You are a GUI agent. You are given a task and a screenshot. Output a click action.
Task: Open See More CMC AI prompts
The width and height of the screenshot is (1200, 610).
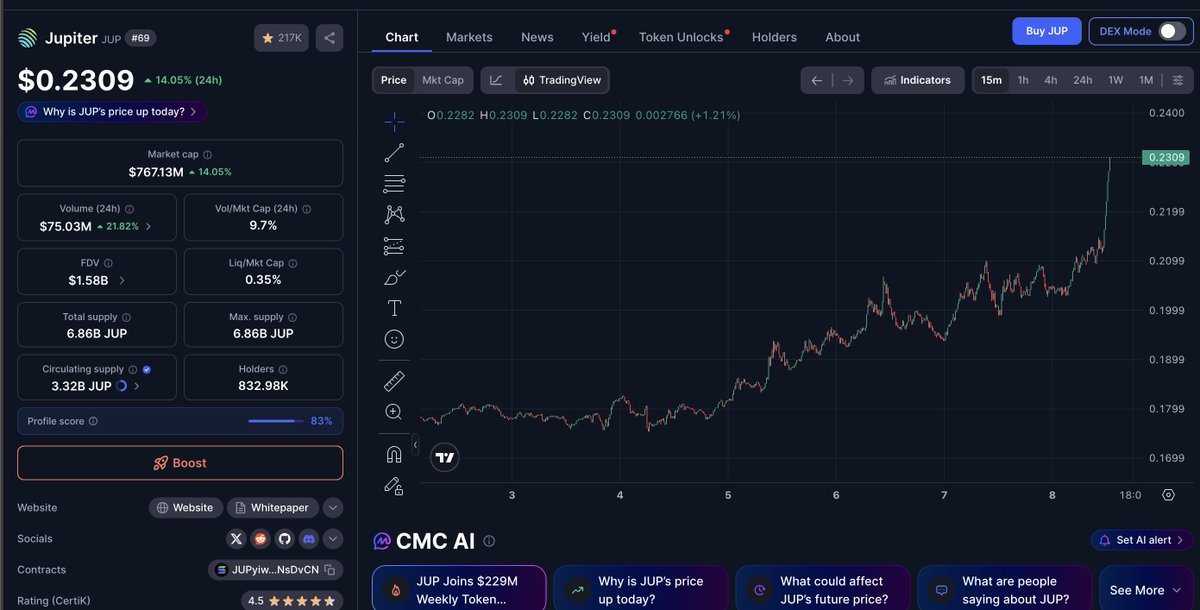1146,589
